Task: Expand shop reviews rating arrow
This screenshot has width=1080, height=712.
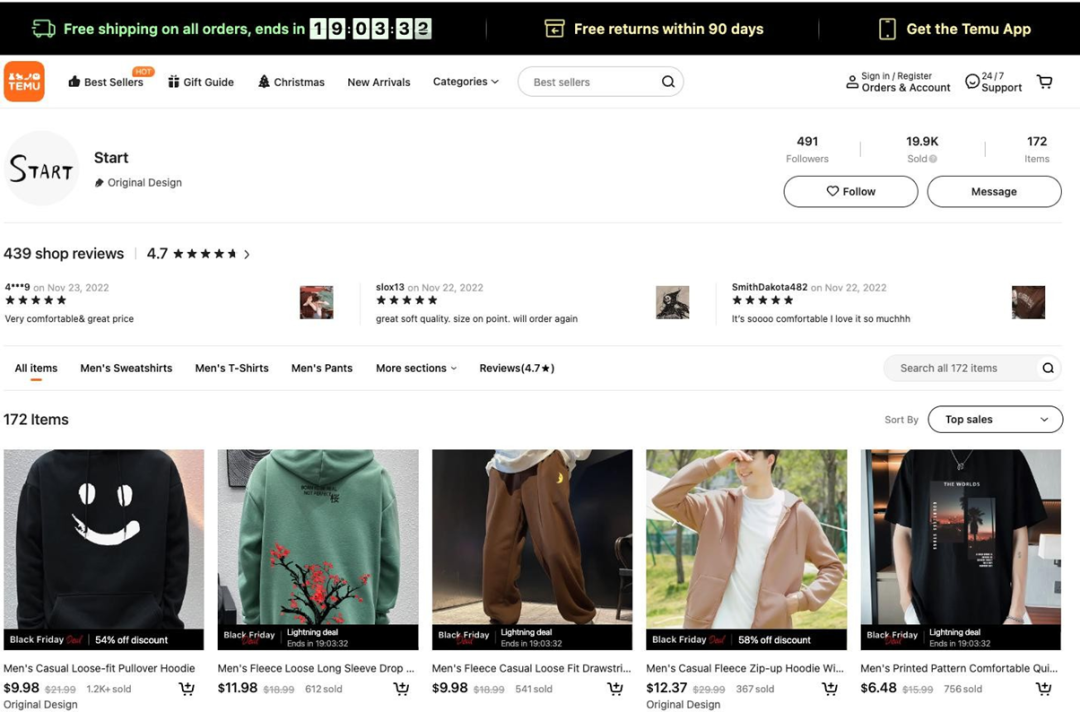Action: point(247,255)
